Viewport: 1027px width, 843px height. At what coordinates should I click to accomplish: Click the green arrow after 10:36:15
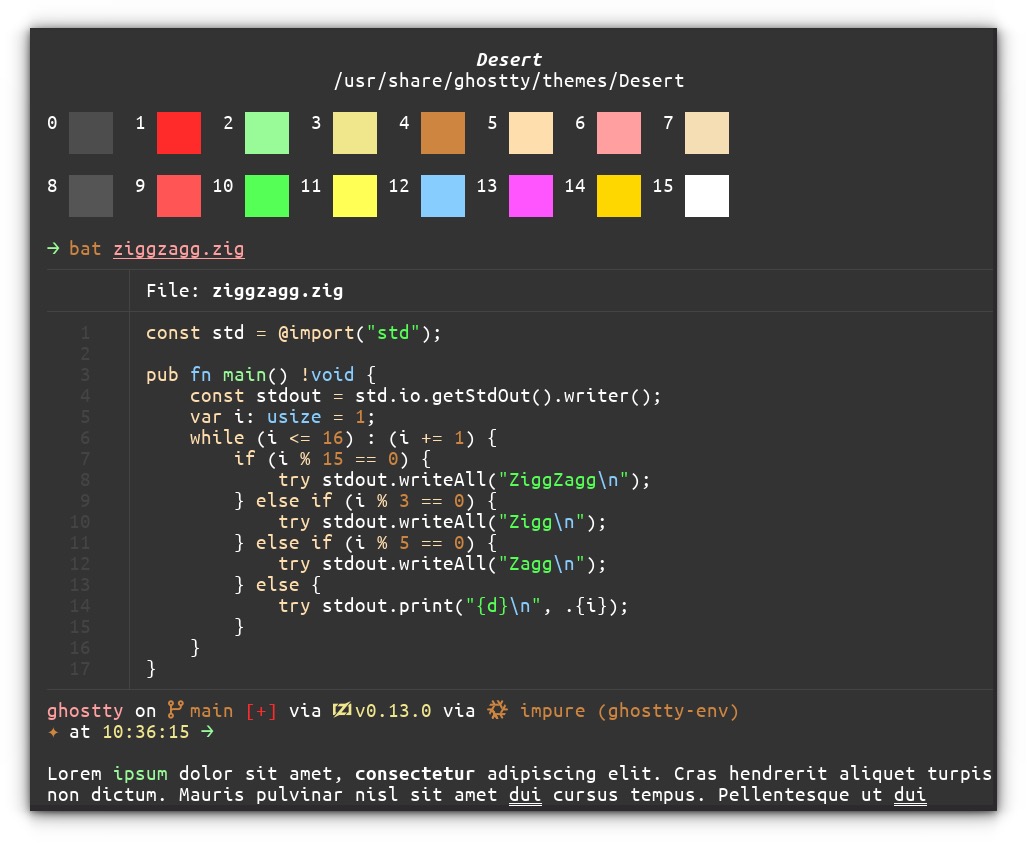[207, 732]
